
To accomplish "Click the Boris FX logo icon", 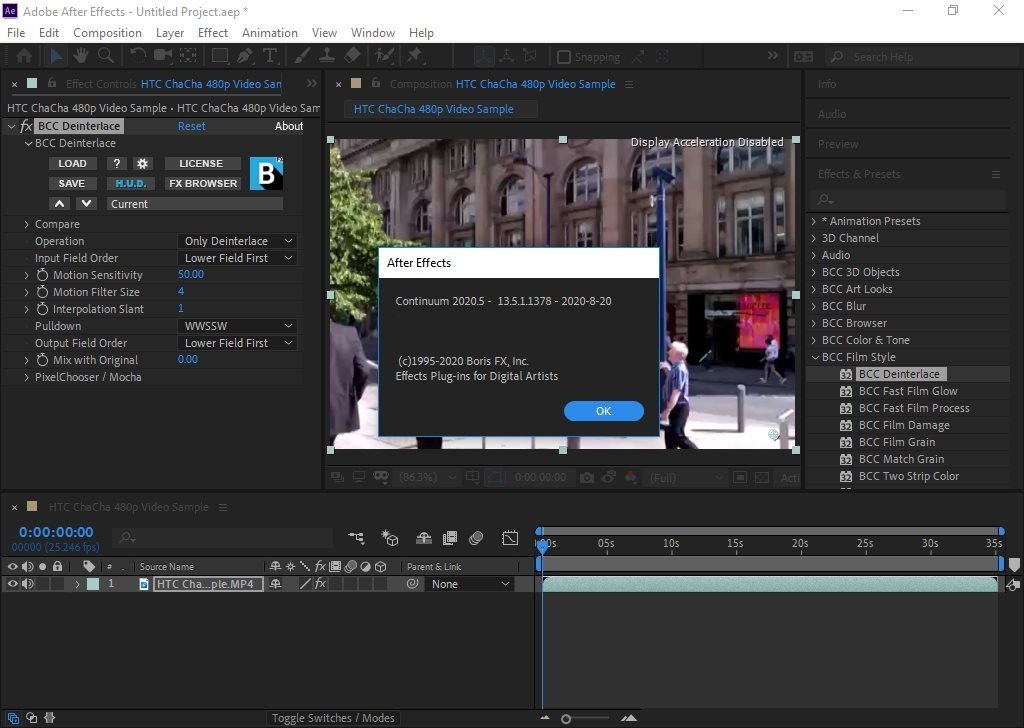I will (x=266, y=174).
